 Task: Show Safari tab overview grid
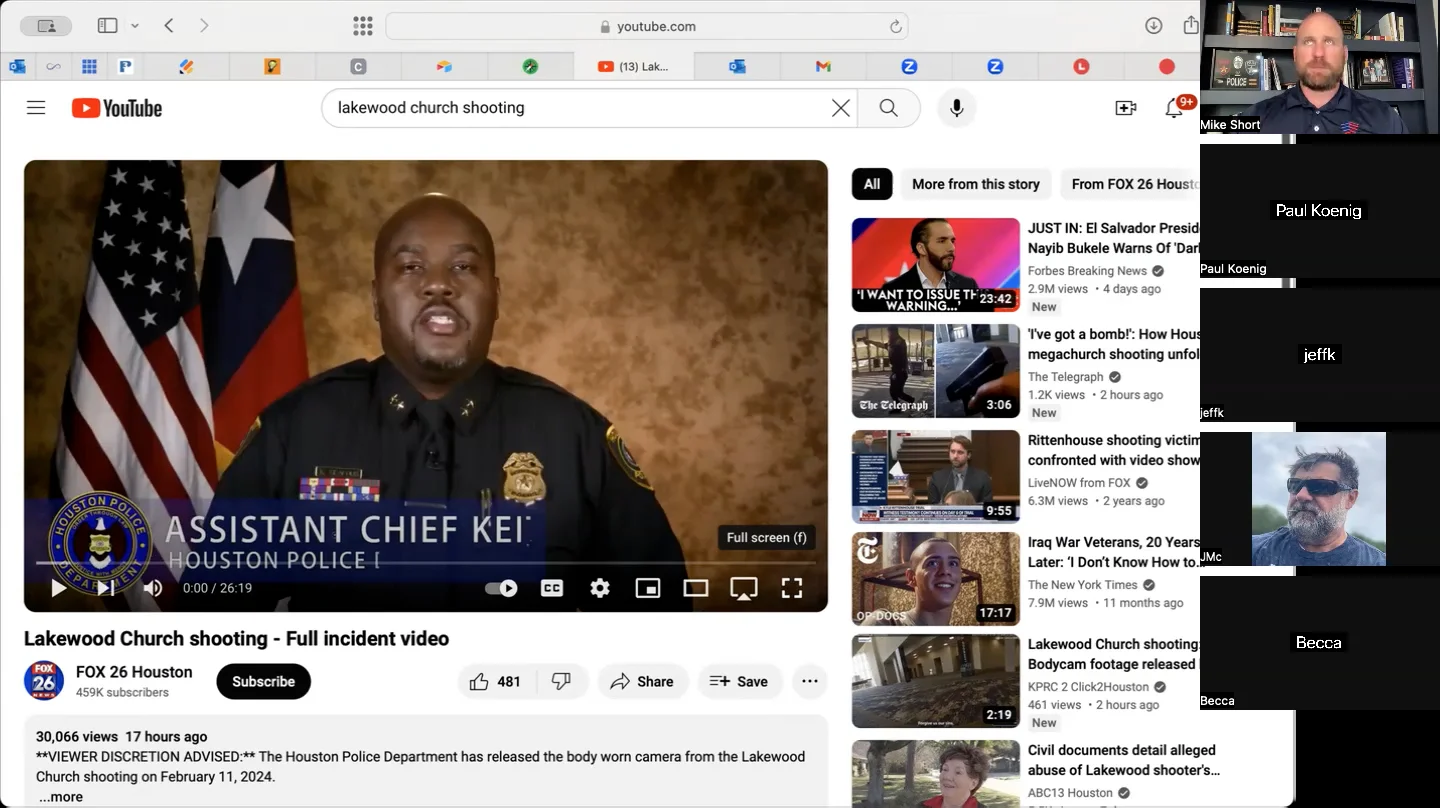point(363,26)
